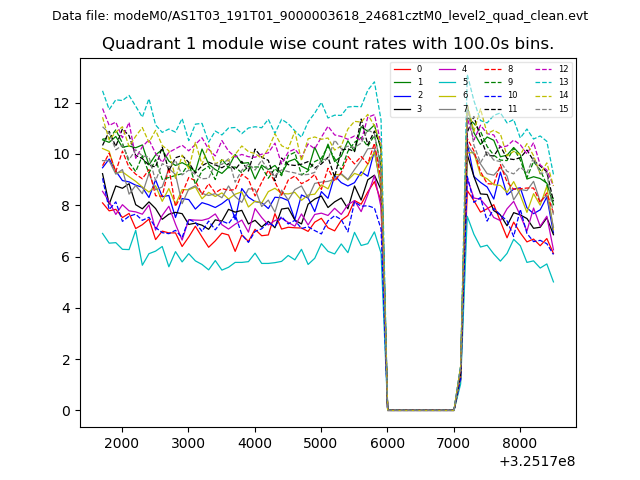Click the y-axis tick label 0
This screenshot has height=480, width=640.
click(x=65, y=411)
